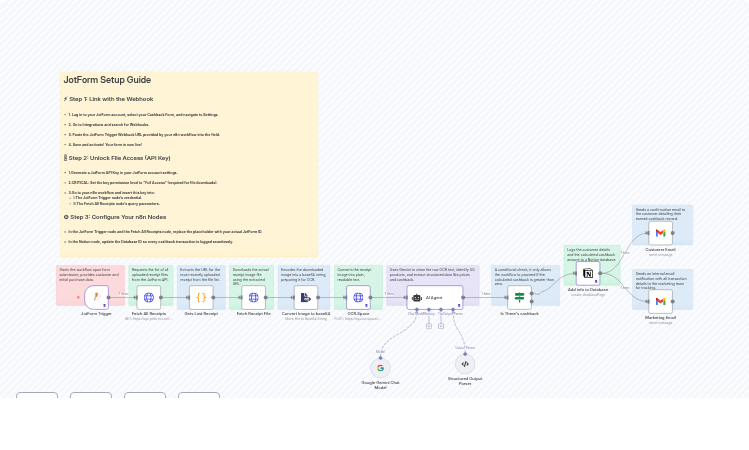Open the Notion Add Info to Database node
Image resolution: width=749 pixels, height=450 pixels.
pyautogui.click(x=588, y=273)
